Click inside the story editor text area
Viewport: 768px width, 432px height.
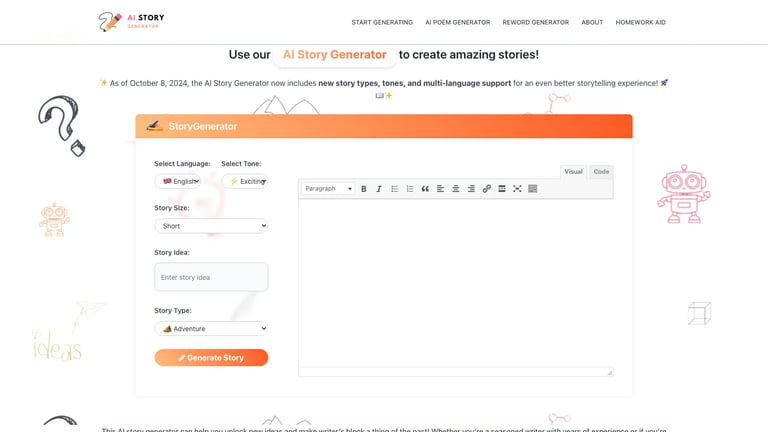tap(456, 283)
